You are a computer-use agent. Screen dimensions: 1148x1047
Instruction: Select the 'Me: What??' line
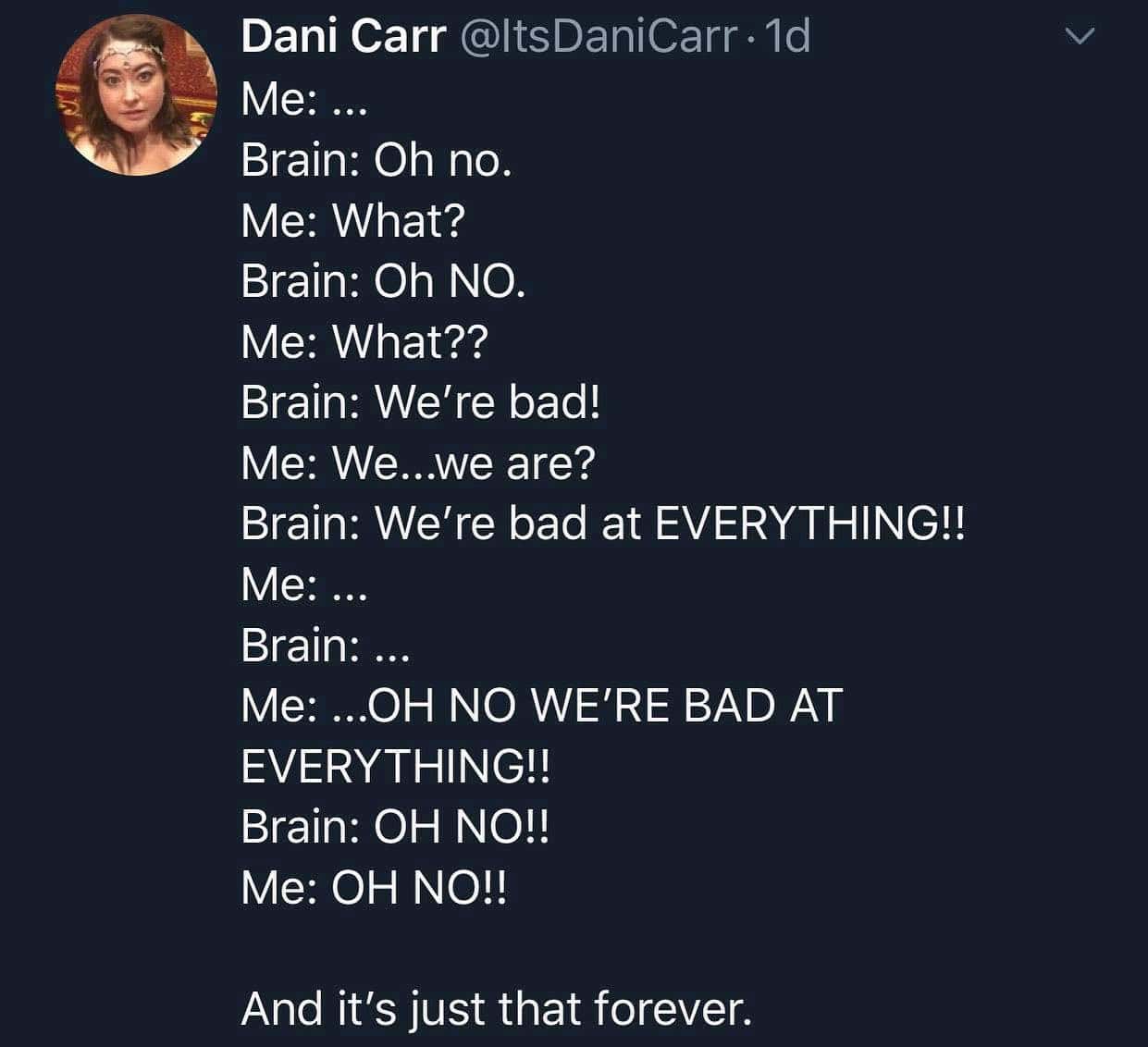[364, 341]
